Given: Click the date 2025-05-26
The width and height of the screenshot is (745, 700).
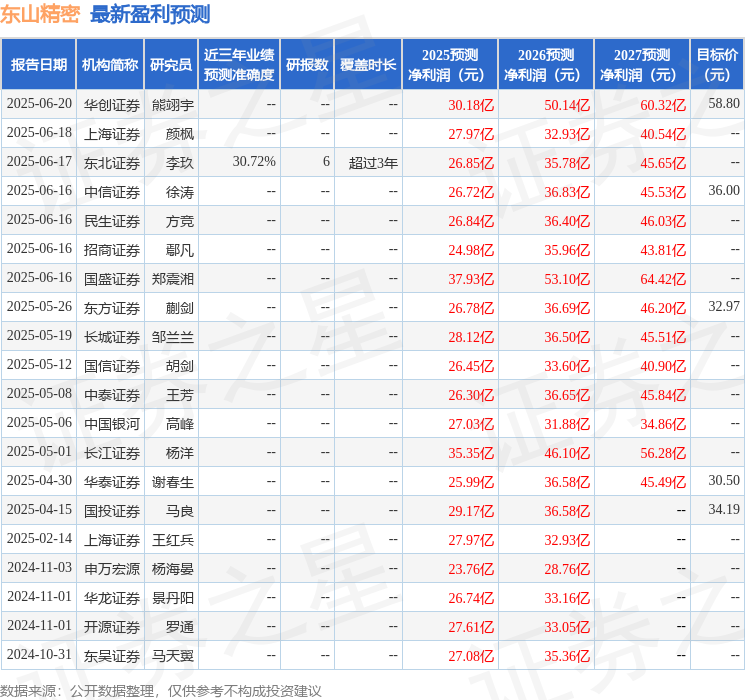Looking at the screenshot, I should click(39, 307).
